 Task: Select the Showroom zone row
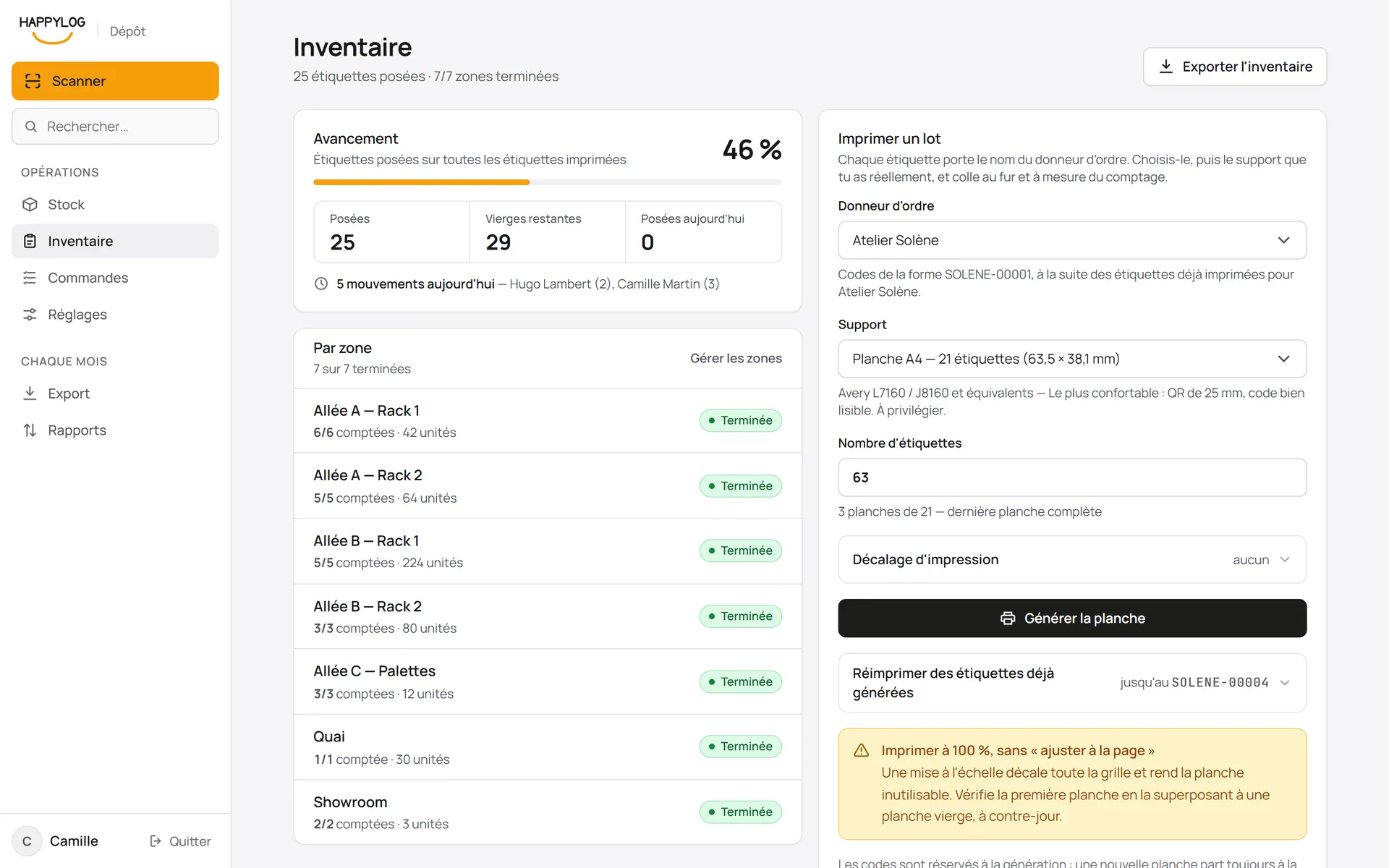pyautogui.click(x=548, y=812)
